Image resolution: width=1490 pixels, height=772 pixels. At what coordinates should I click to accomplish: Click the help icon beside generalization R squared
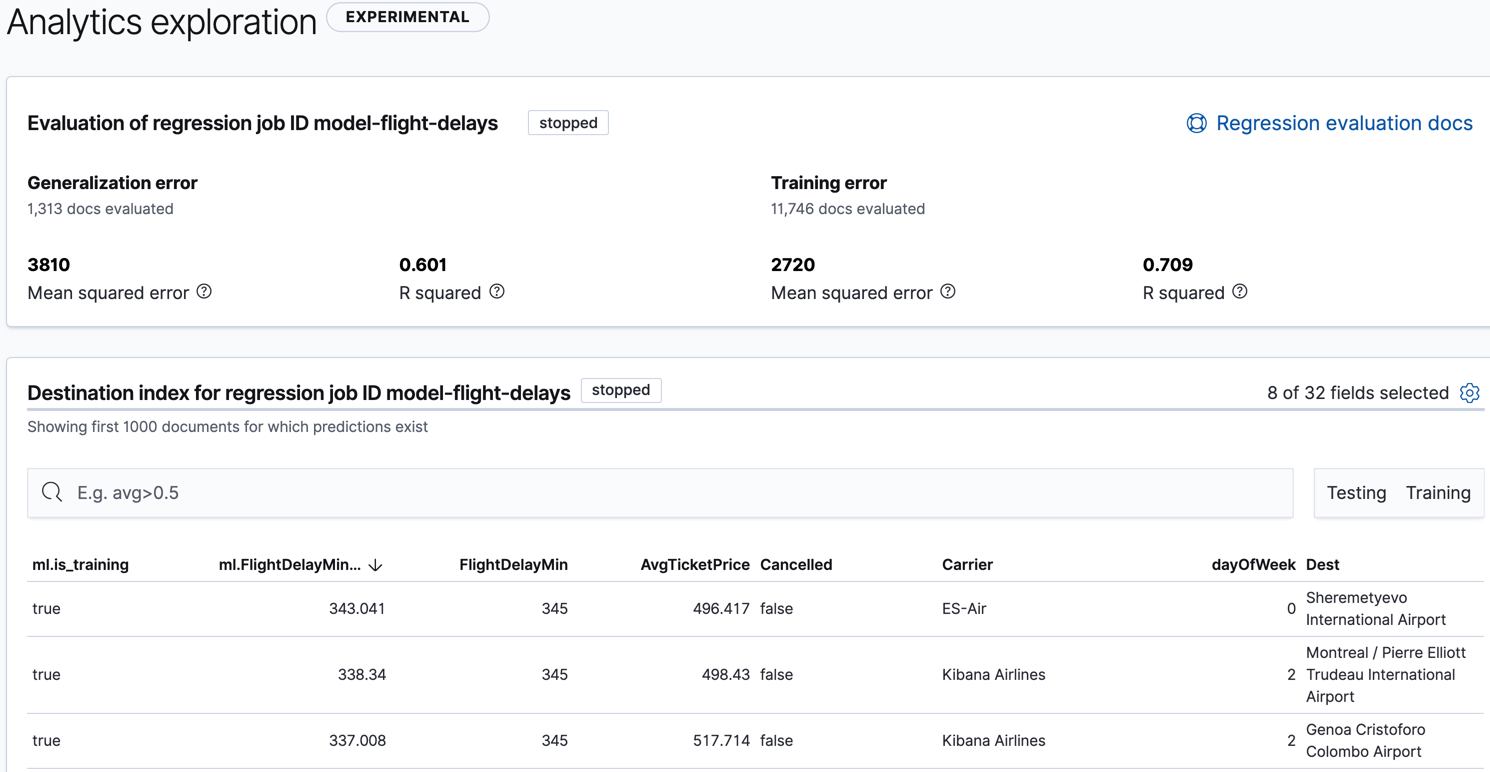pos(497,291)
